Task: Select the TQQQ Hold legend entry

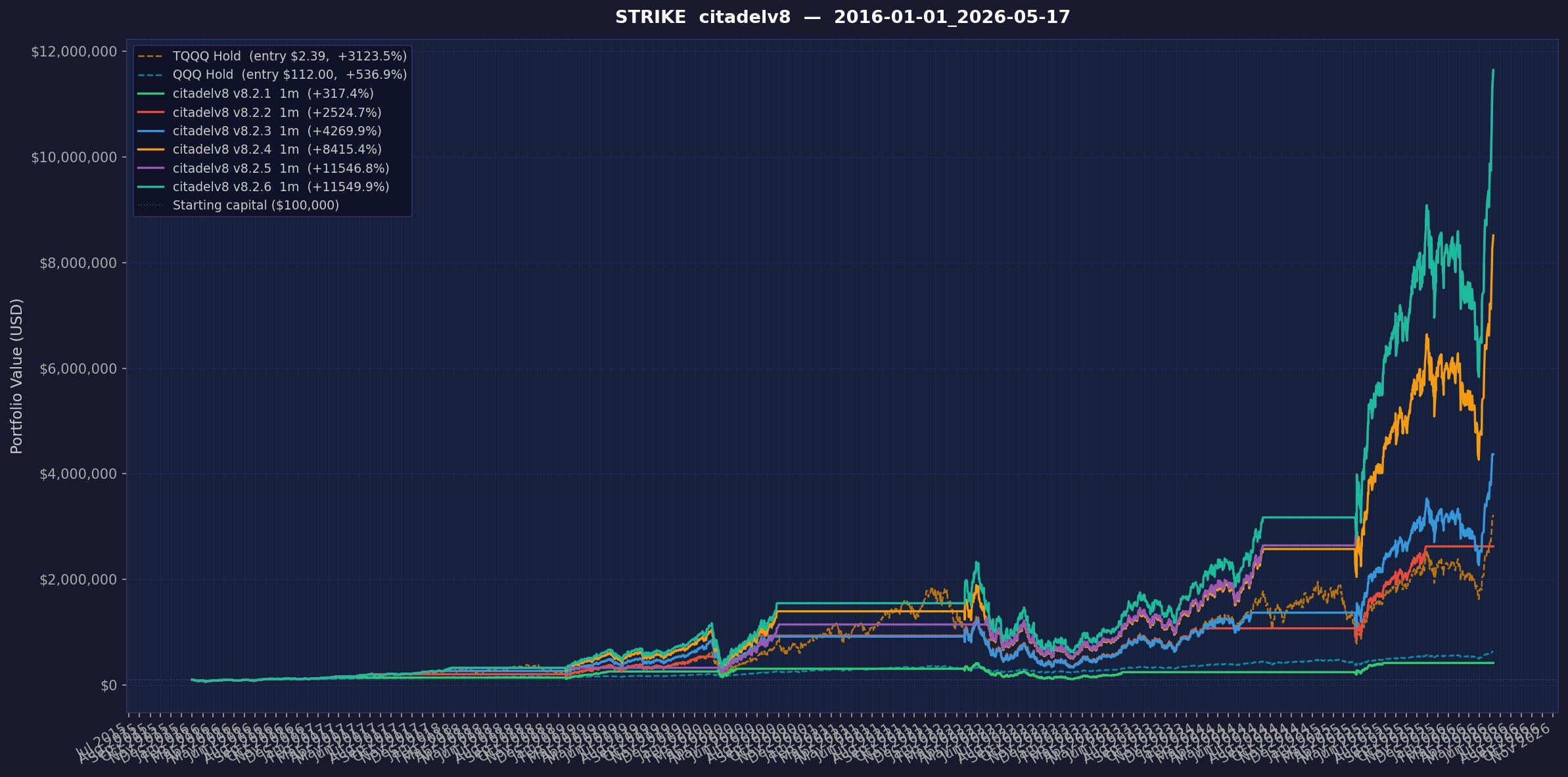Action: click(x=272, y=56)
